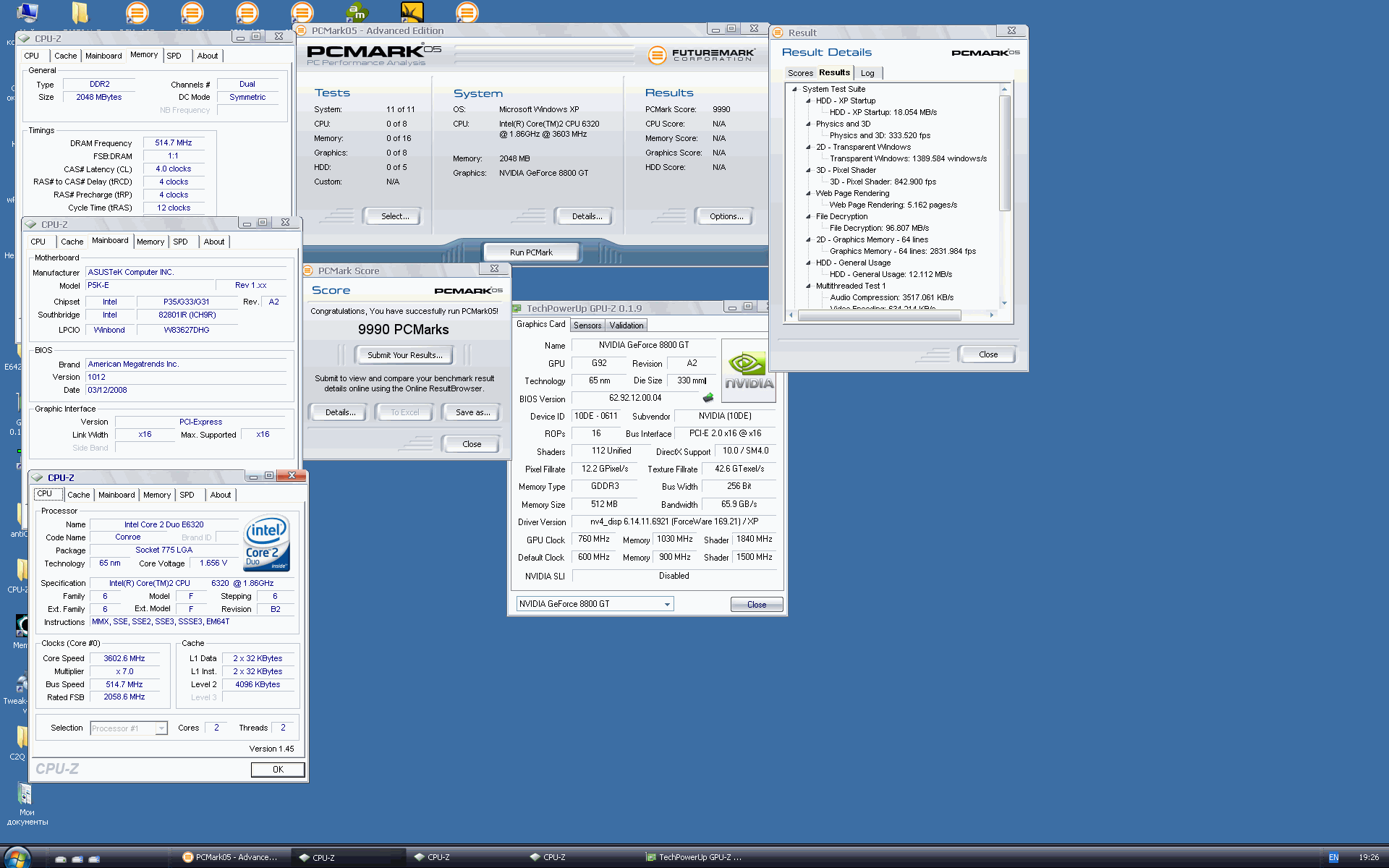Viewport: 1389px width, 868px height.
Task: Click the vertical scrollbar in Result Details tree
Action: [1004, 153]
